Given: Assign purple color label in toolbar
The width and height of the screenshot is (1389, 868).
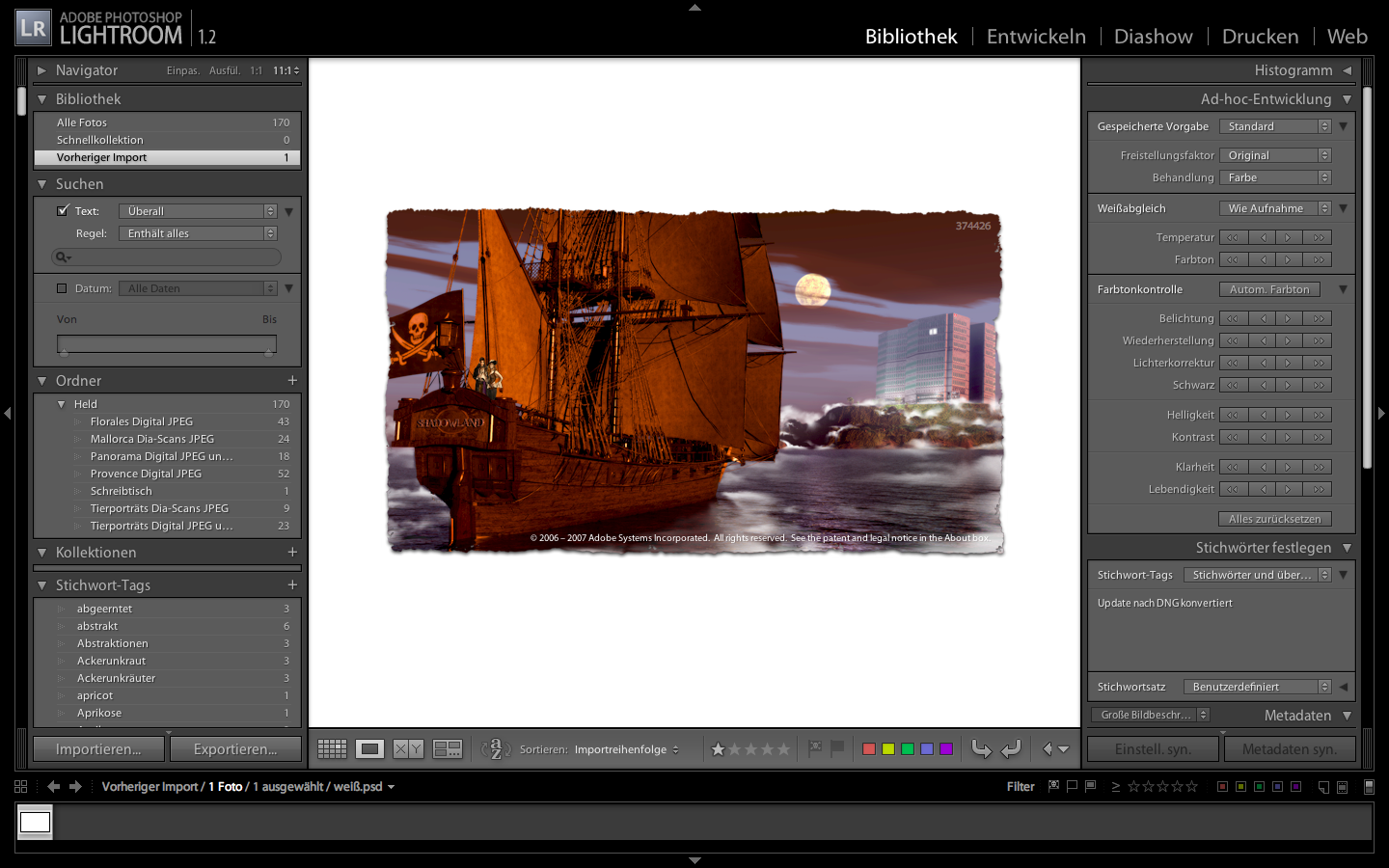Looking at the screenshot, I should click(946, 749).
